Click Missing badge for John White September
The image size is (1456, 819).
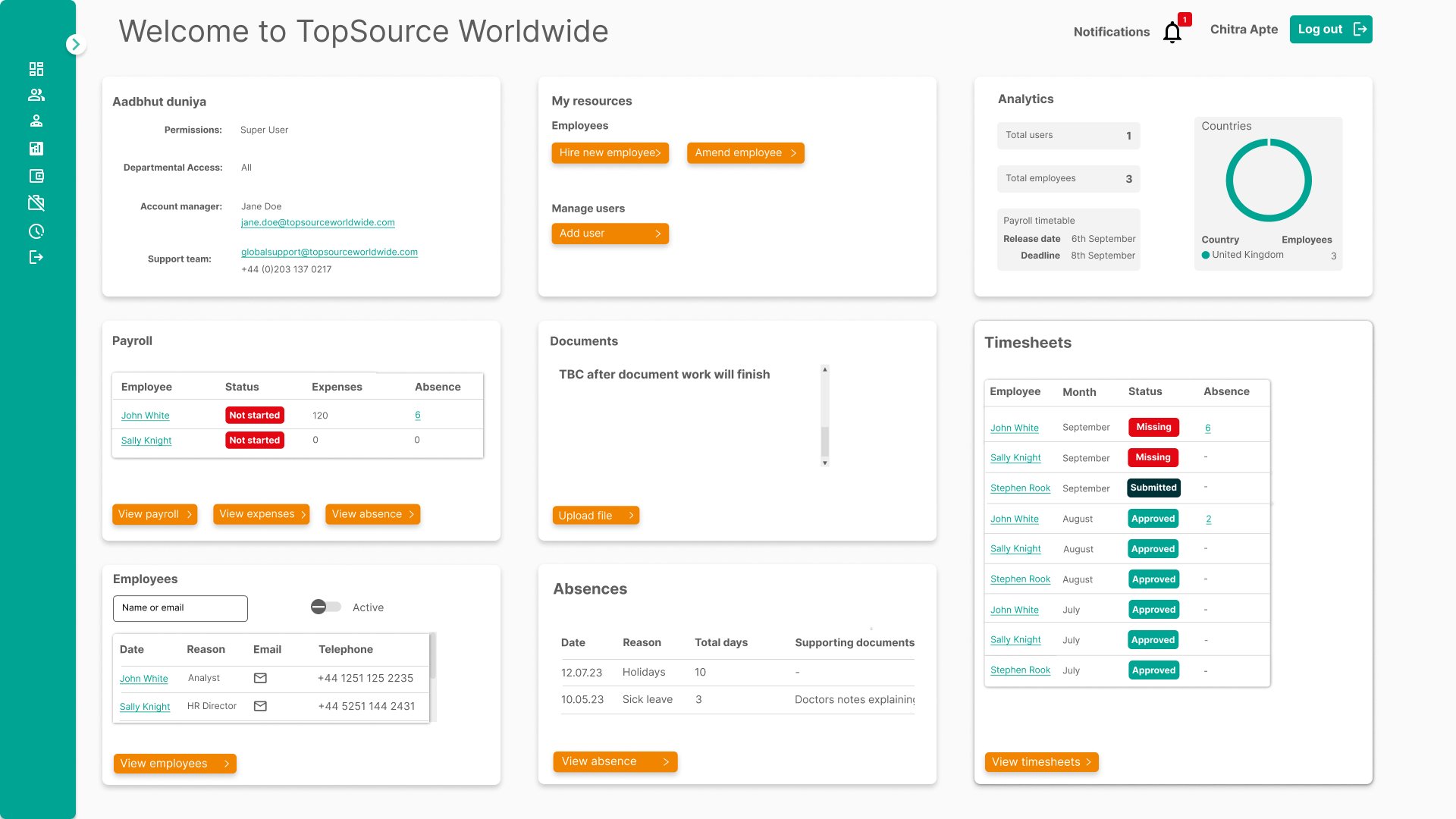pos(1153,427)
